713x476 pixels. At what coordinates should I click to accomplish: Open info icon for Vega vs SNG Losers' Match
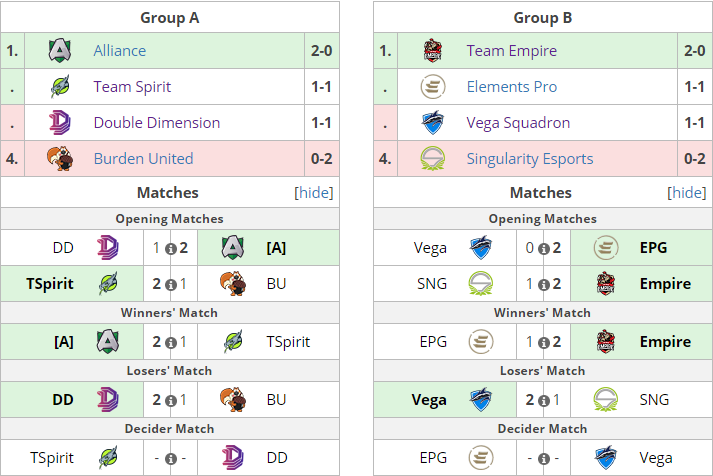pyautogui.click(x=543, y=401)
